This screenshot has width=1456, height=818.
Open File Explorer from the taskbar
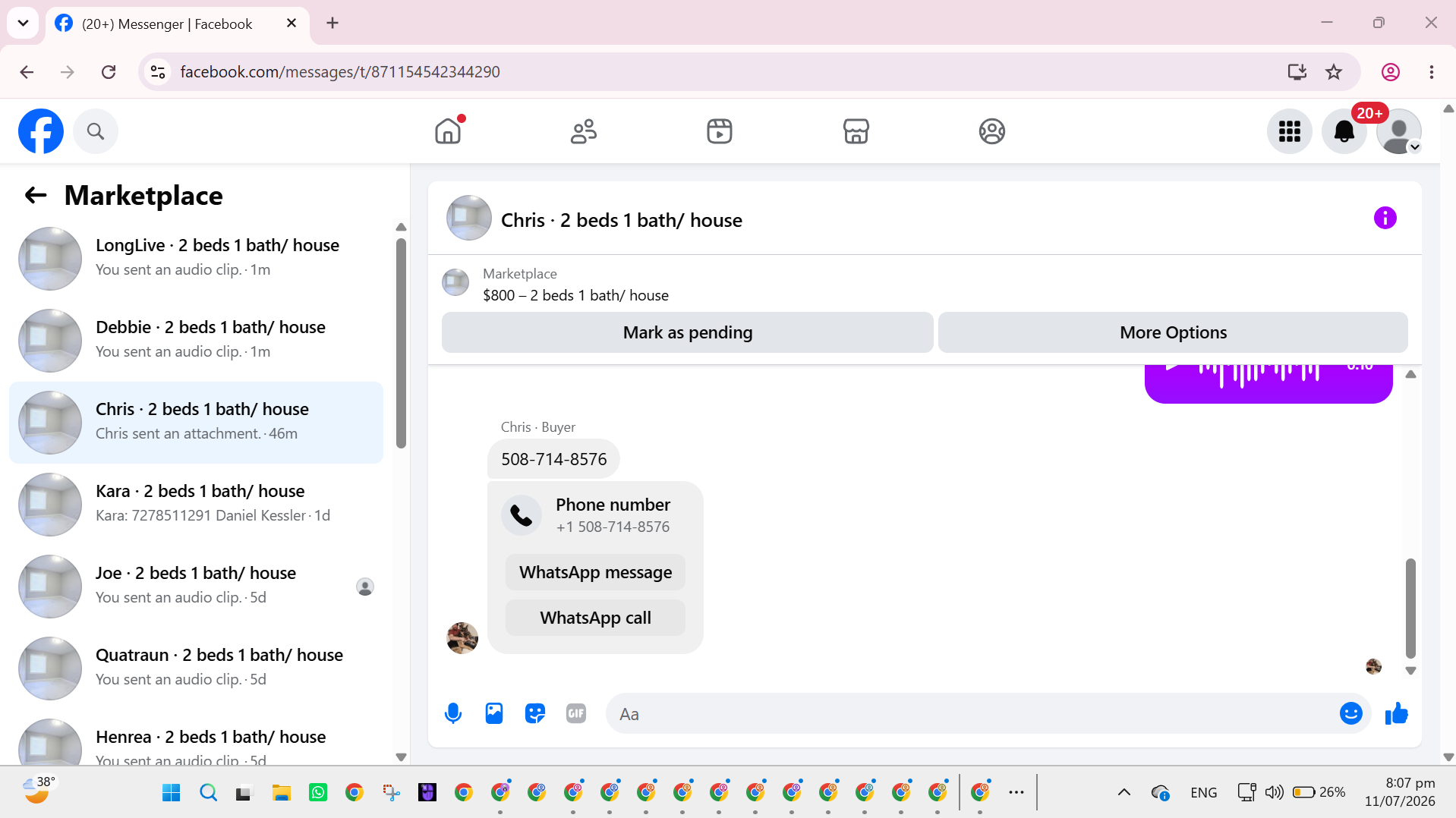click(282, 793)
